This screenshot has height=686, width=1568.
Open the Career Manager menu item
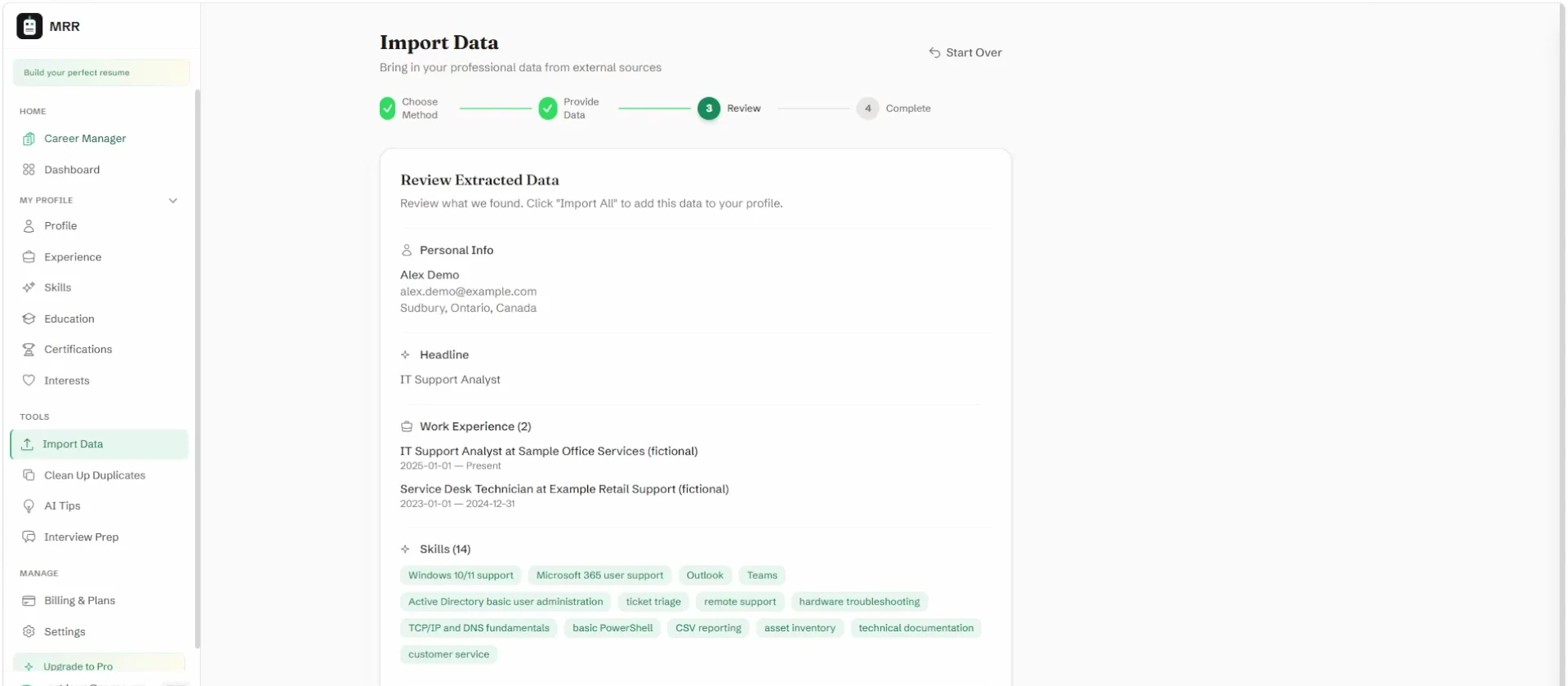coord(100,139)
